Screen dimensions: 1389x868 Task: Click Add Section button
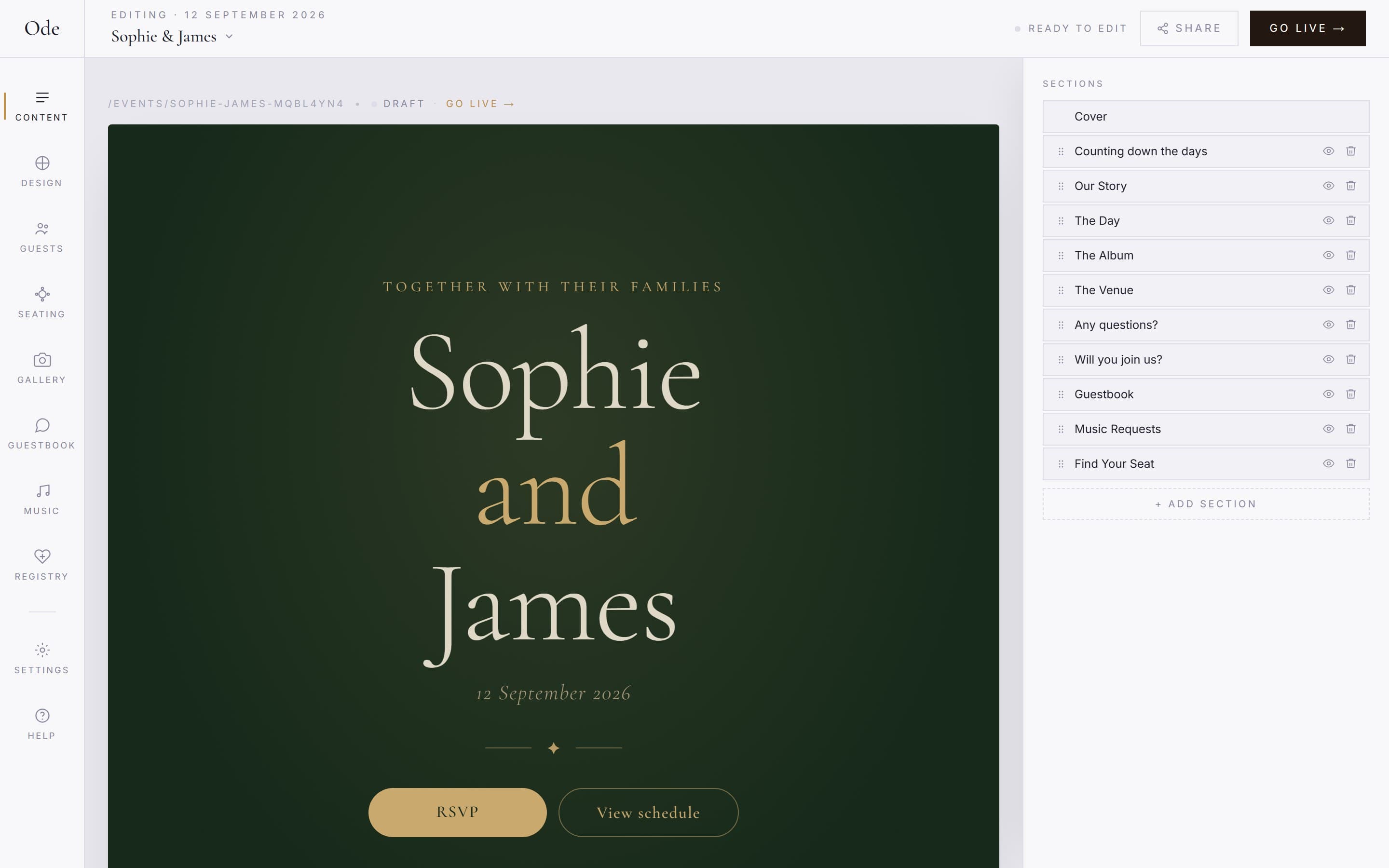pyautogui.click(x=1205, y=504)
